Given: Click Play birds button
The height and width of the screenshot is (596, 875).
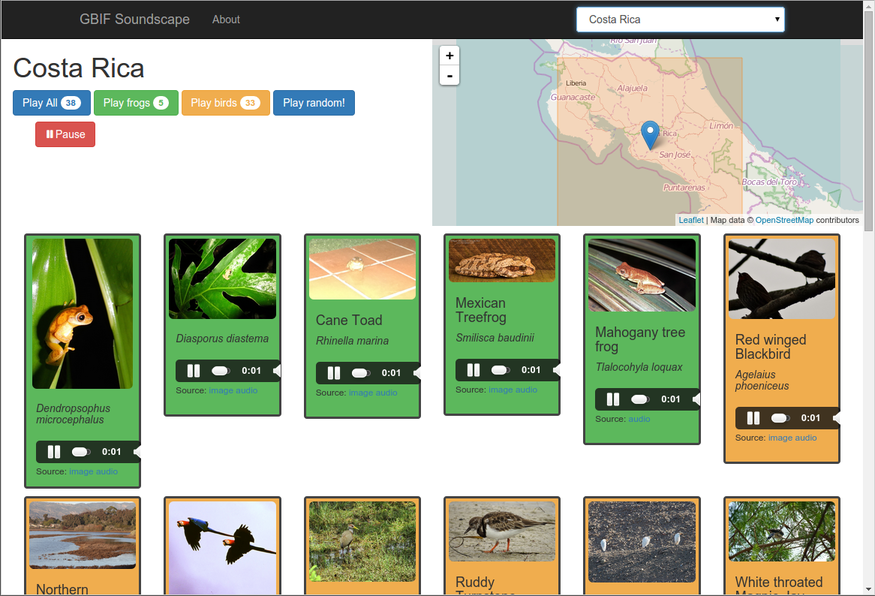Looking at the screenshot, I should point(225,103).
